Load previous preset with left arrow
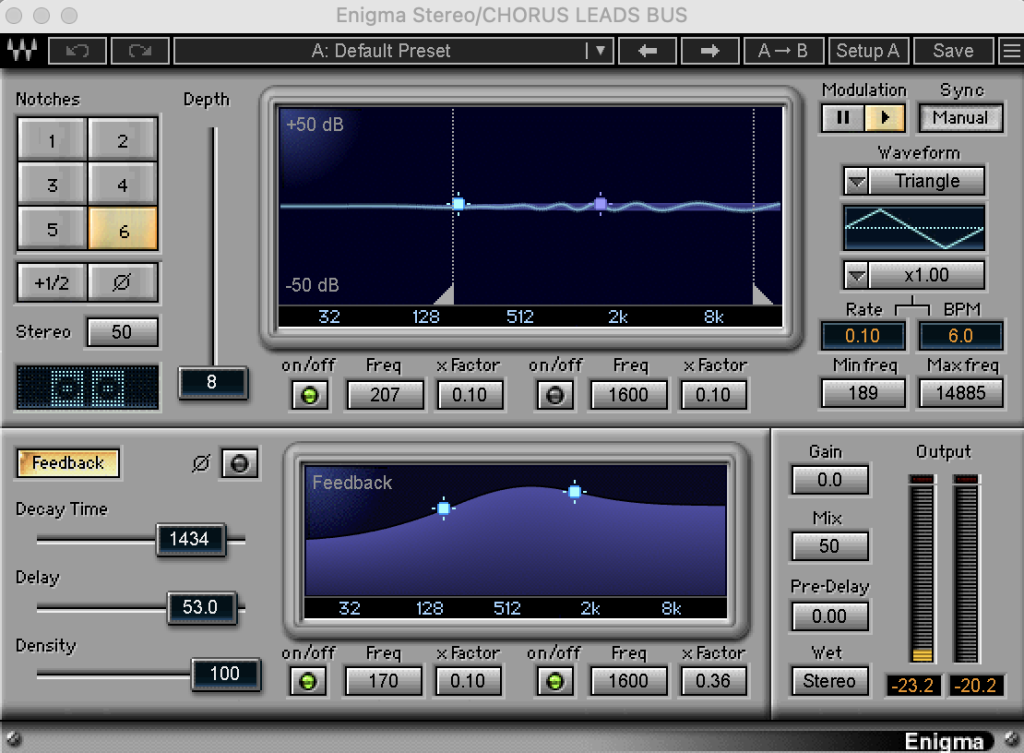 [647, 50]
